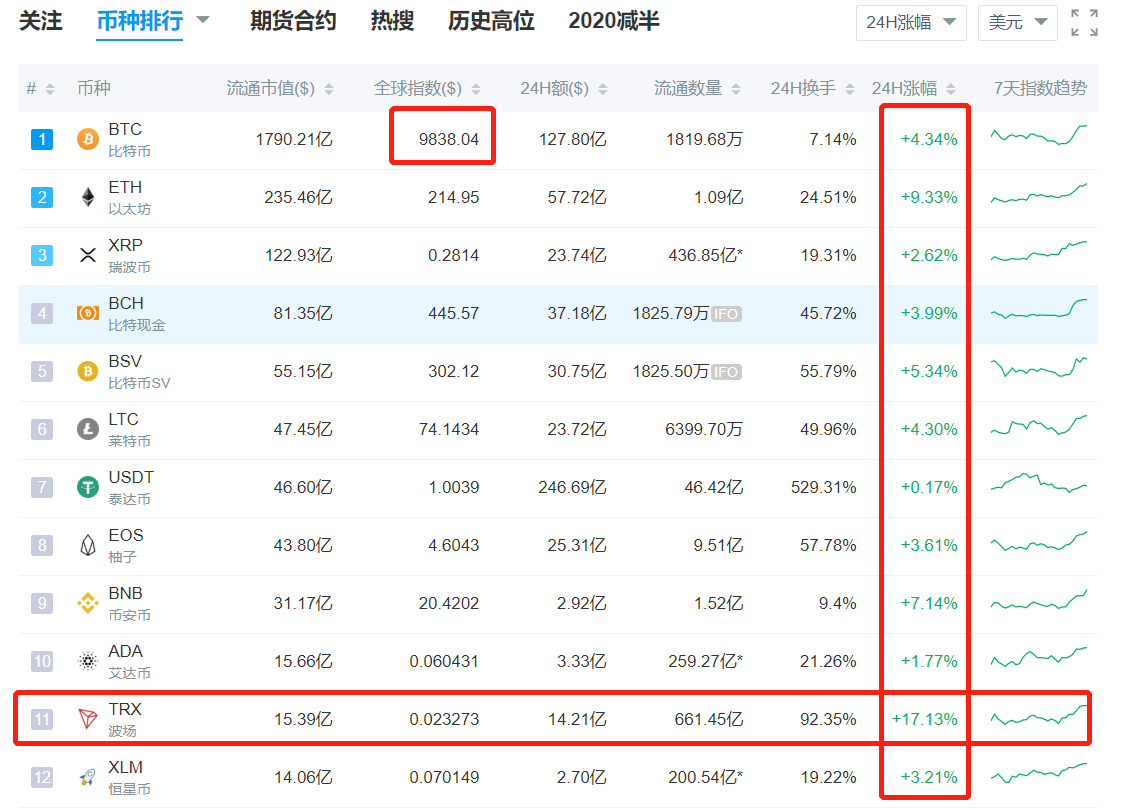Click EOS turnover 57.78%

828,546
